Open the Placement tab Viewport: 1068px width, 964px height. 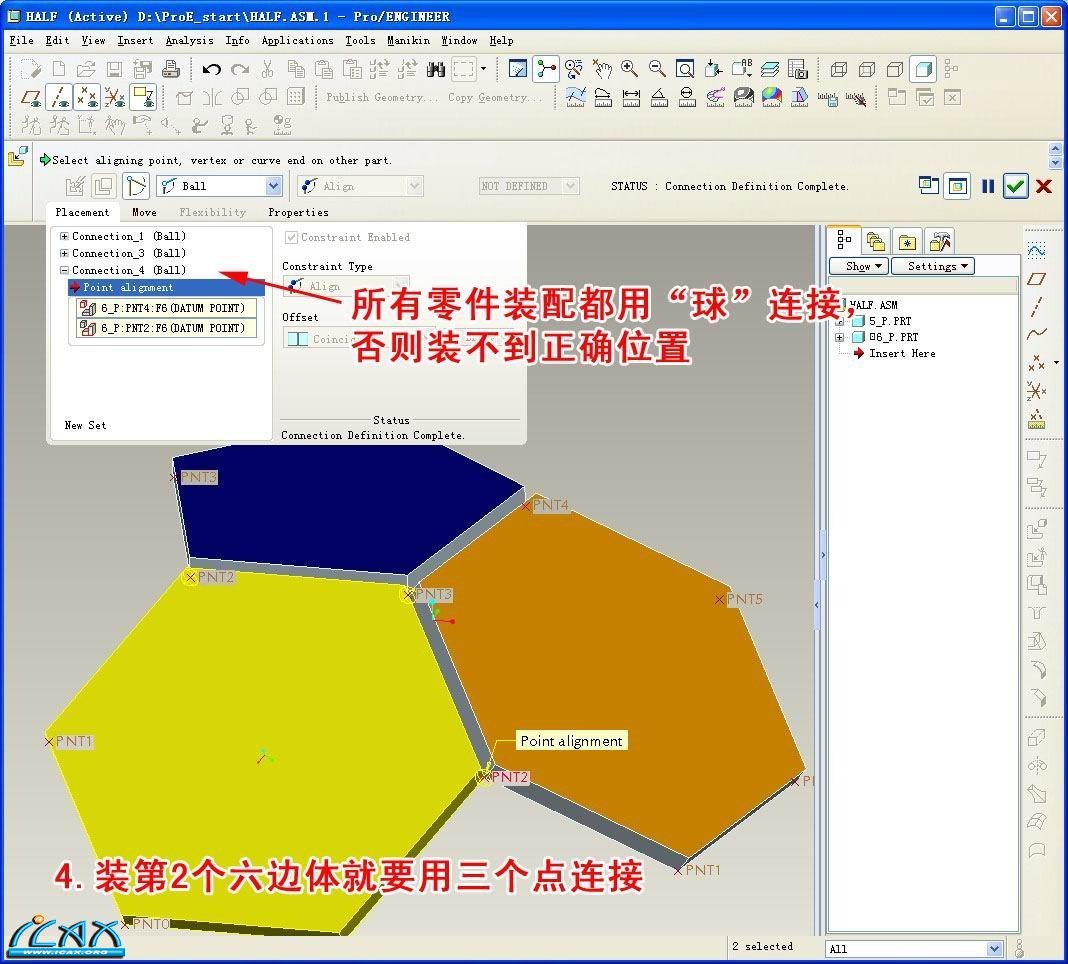pos(82,213)
